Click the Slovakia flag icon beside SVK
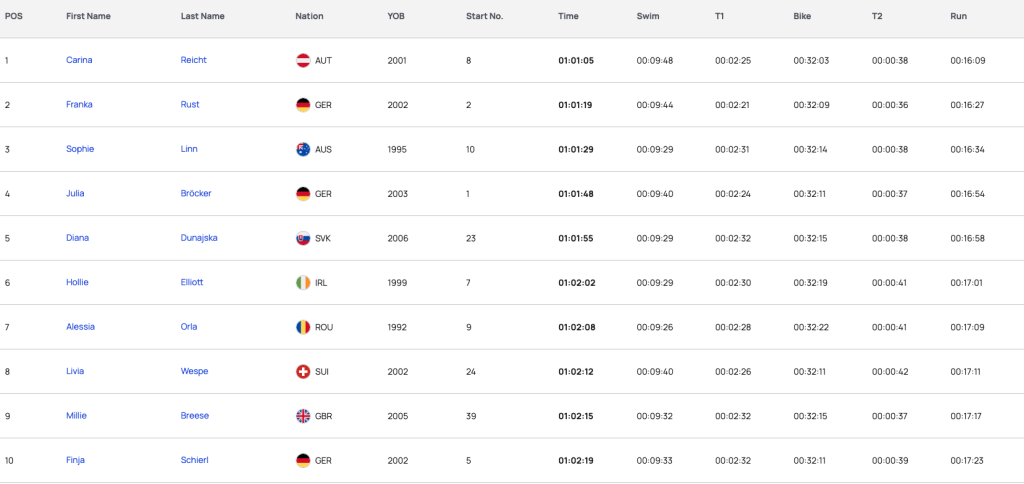 point(303,238)
